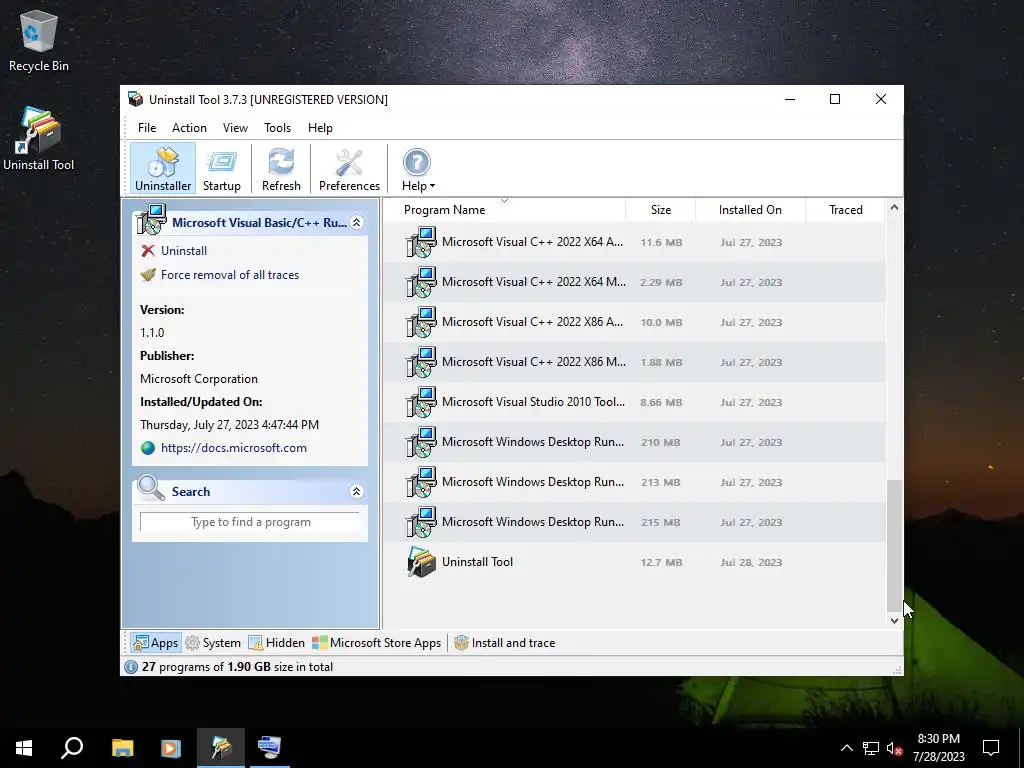Select Microsoft Visual C++ 2022 X64 M... row
1024x768 pixels.
pos(634,282)
